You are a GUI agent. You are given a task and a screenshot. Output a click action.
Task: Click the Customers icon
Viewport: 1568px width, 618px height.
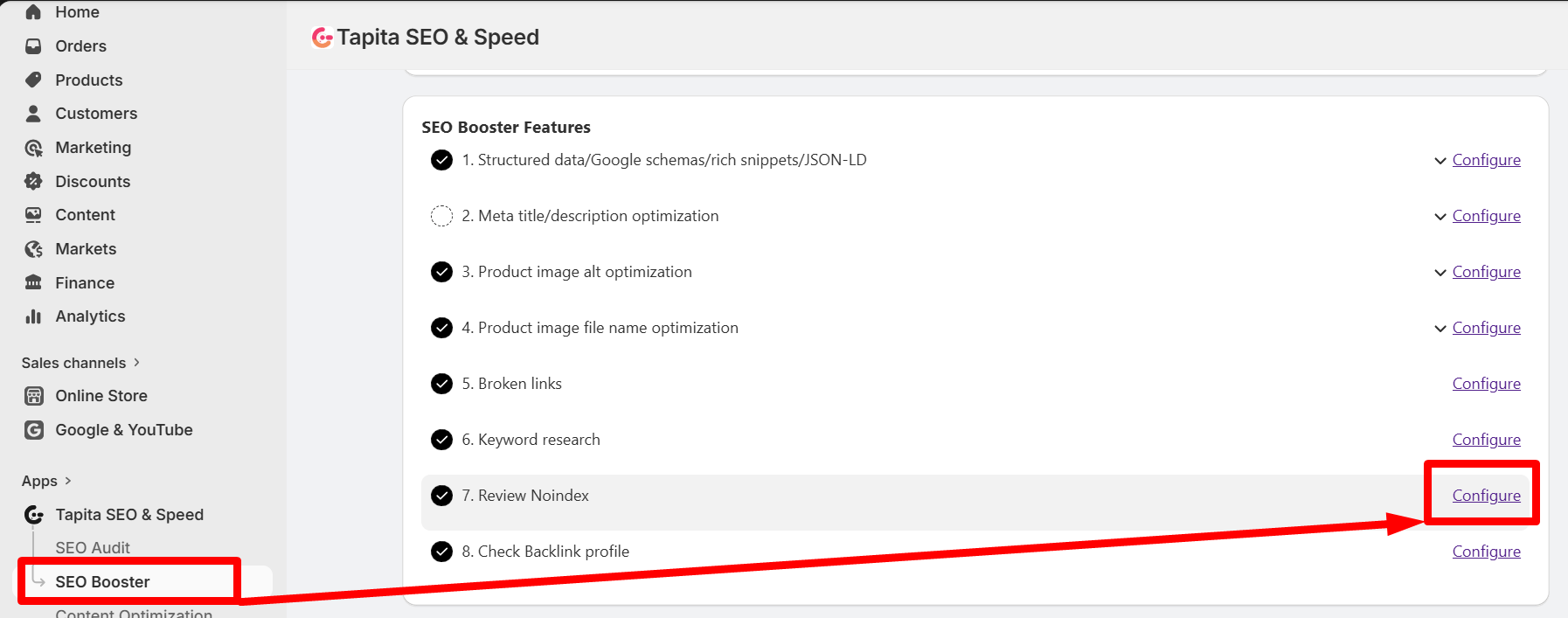click(33, 113)
